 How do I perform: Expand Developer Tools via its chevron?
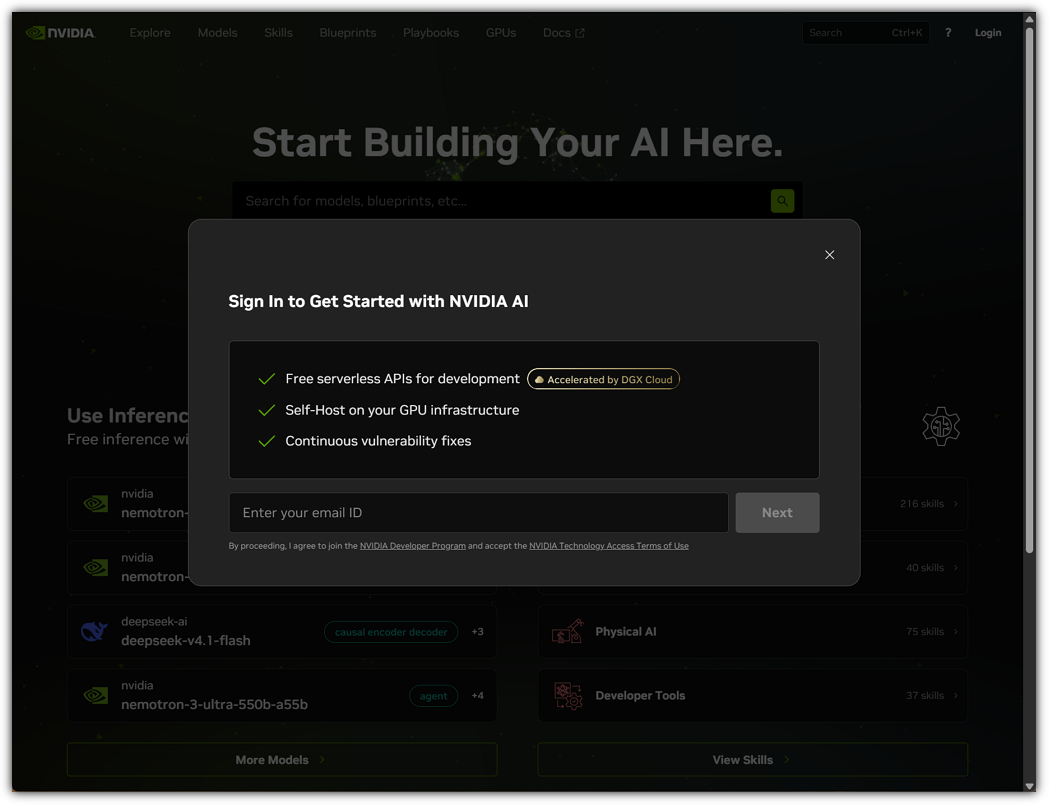955,695
